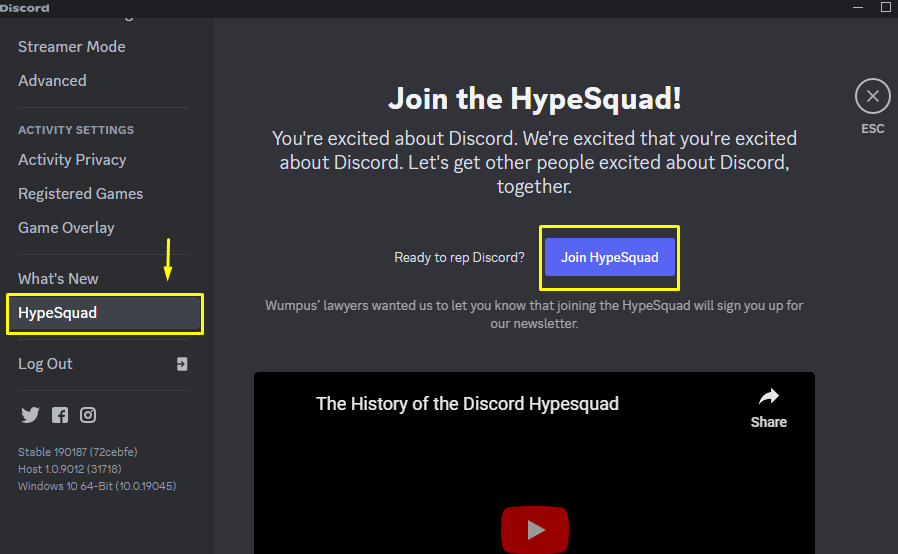
Task: Open Facebook social link icon
Action: (60, 415)
